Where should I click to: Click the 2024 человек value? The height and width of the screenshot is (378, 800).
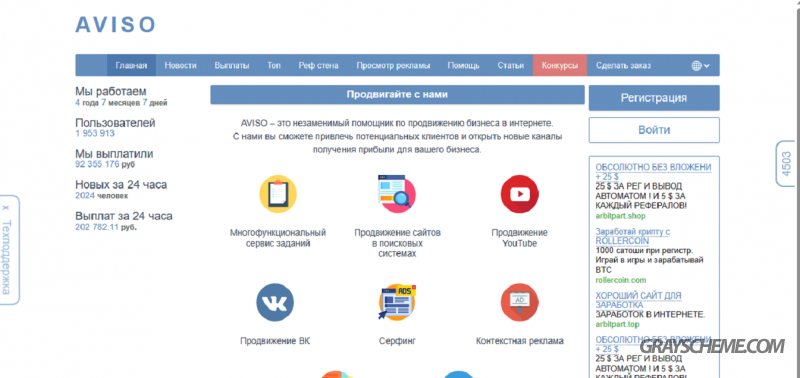click(102, 195)
